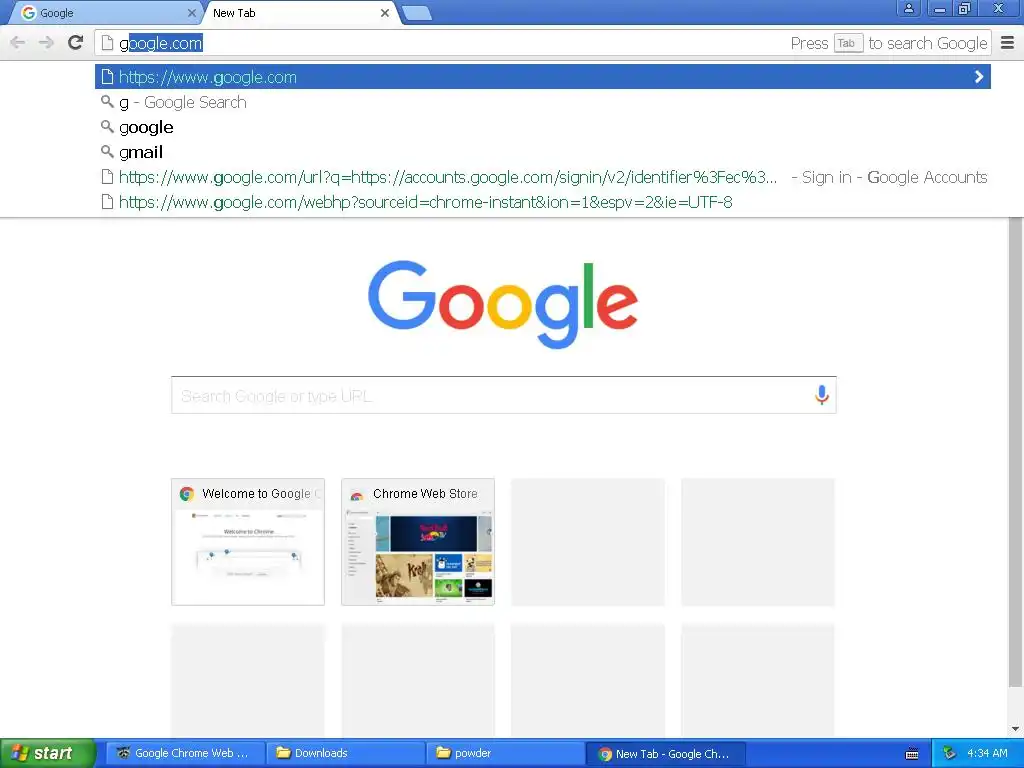
Task: Pick the 'google' search suggestion
Action: [x=543, y=127]
